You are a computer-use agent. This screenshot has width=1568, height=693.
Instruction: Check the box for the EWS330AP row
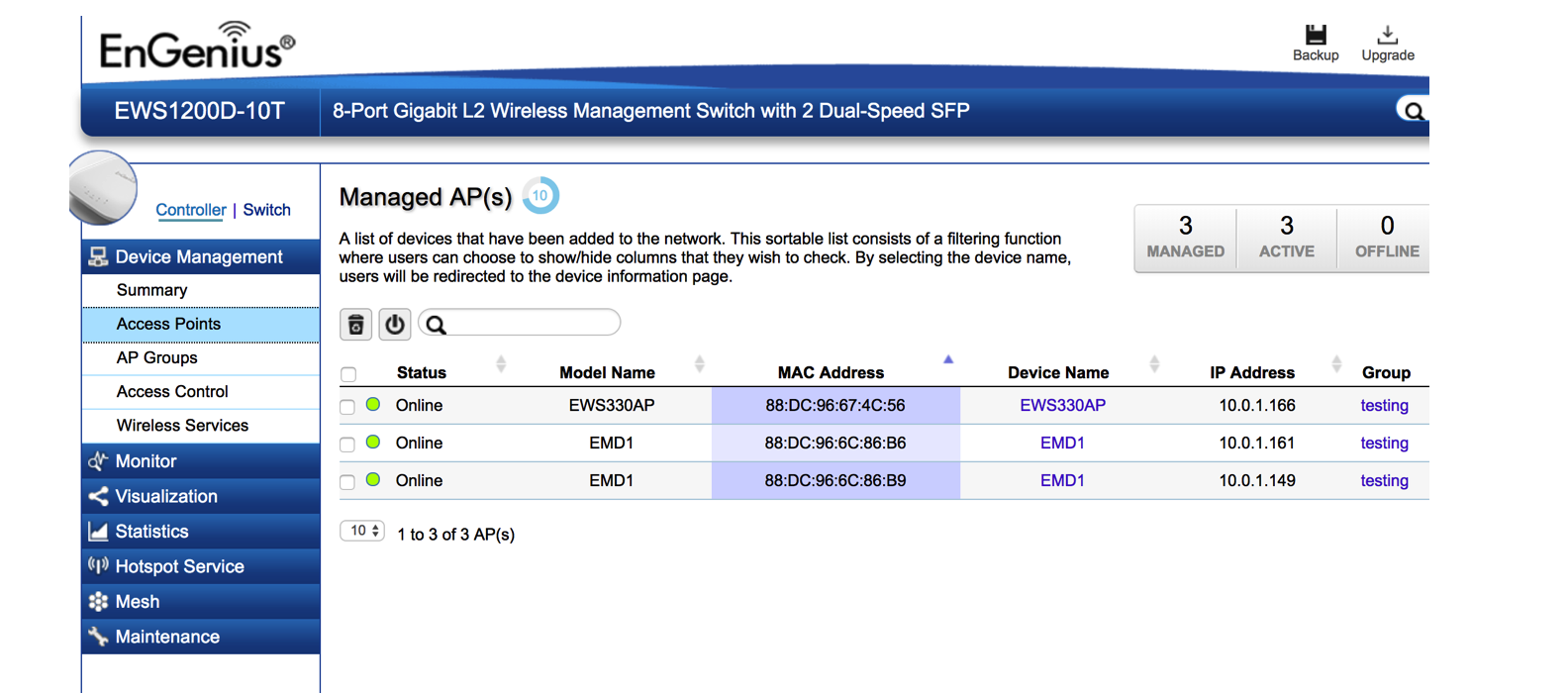pos(347,407)
